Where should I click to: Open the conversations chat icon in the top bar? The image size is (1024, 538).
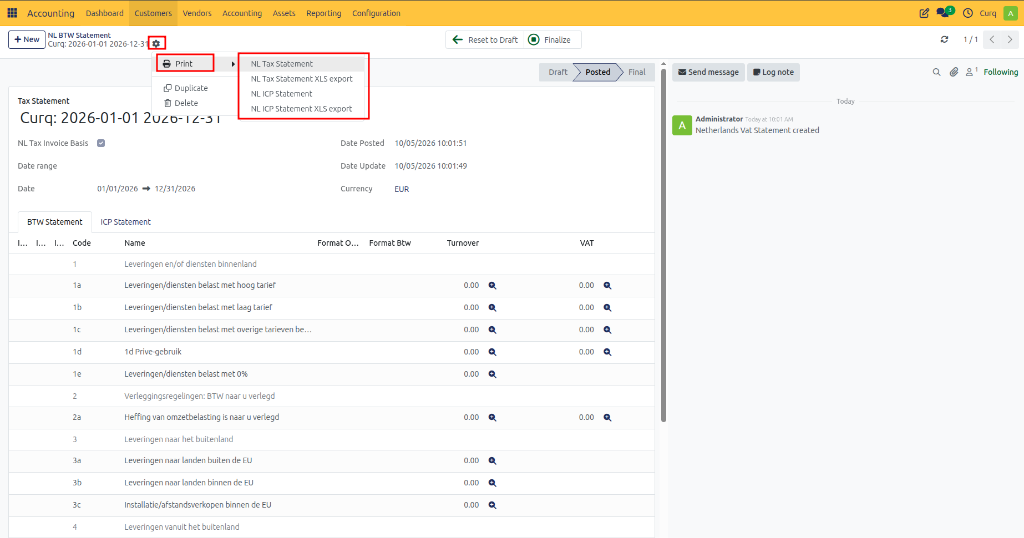click(x=944, y=12)
